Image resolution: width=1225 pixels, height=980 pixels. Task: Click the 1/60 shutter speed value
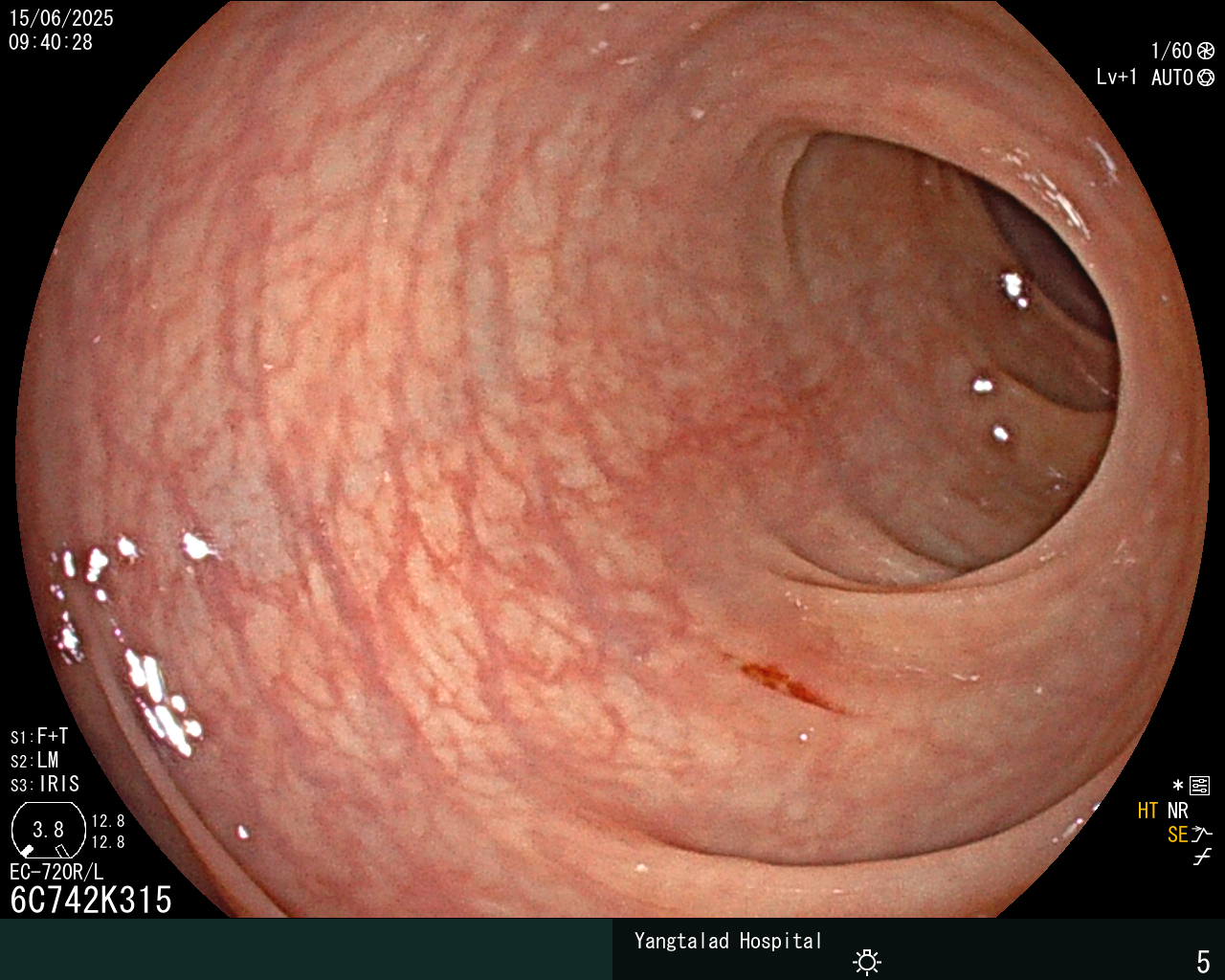pos(1171,52)
